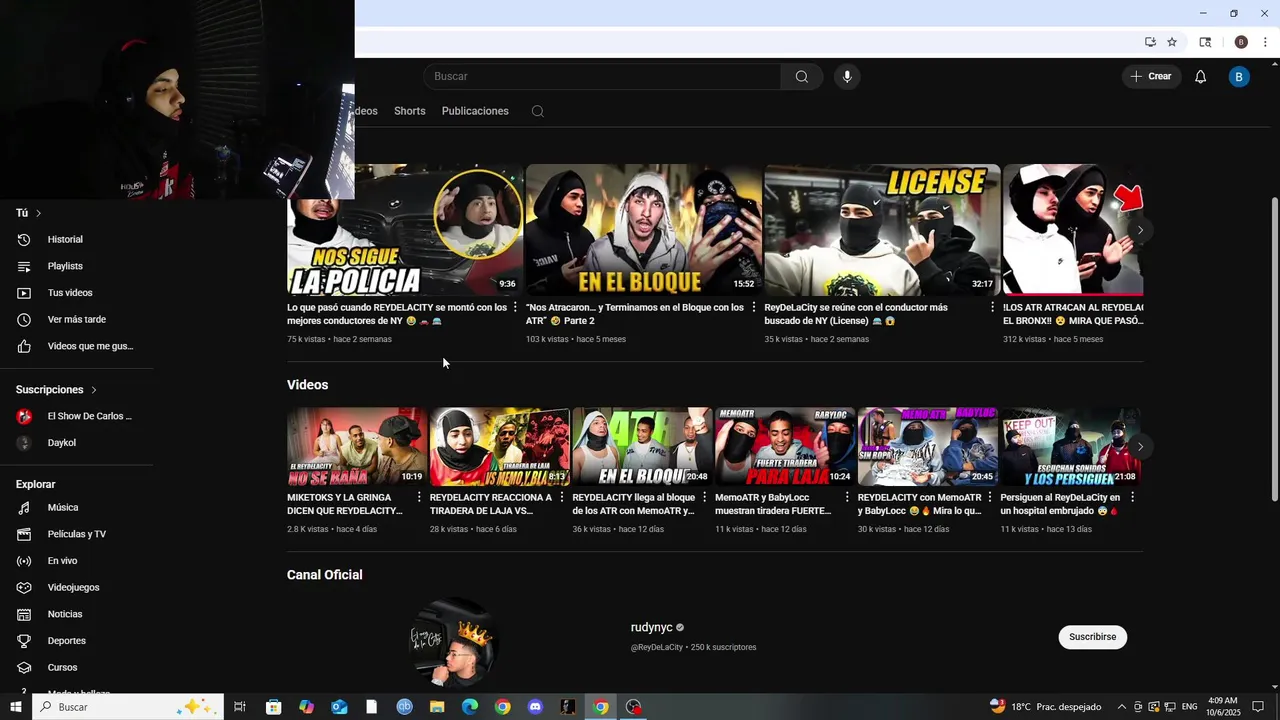
Task: Show next videos in top featured row
Action: click(1140, 230)
